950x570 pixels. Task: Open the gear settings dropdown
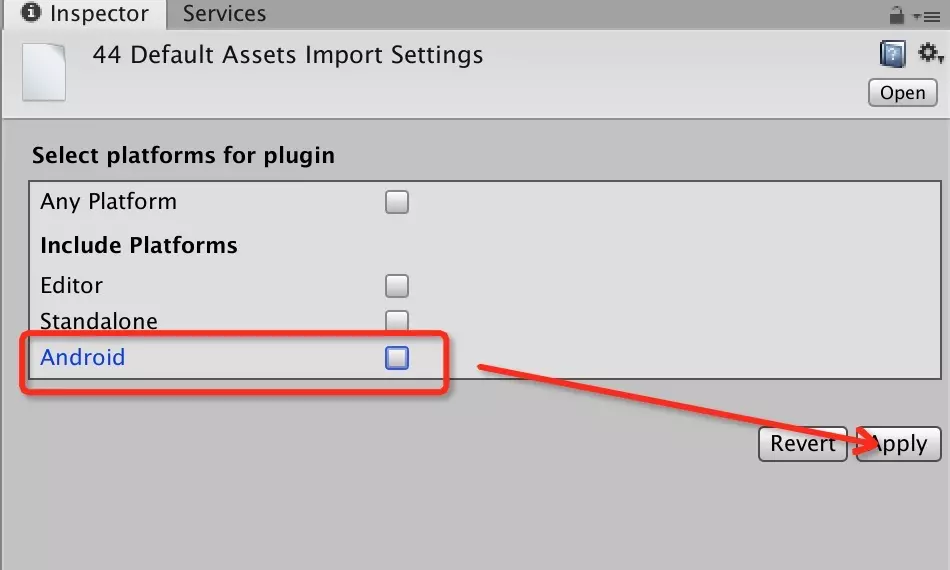pyautogui.click(x=930, y=54)
